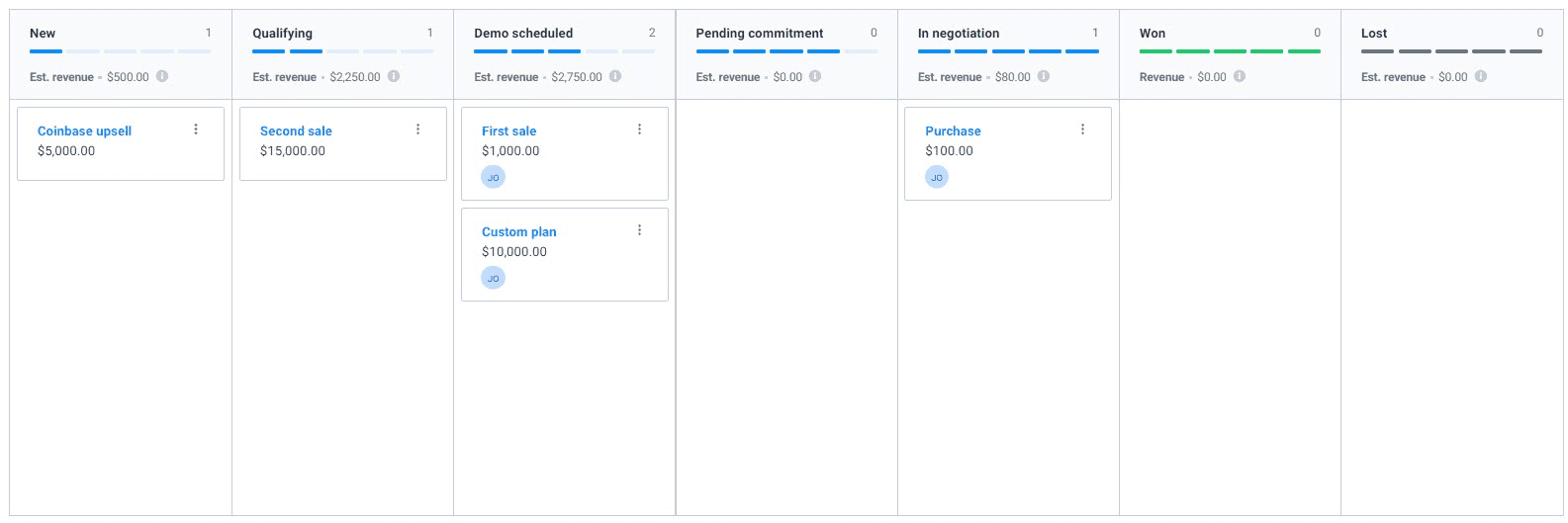Click the JO avatar on First sale card

tap(493, 177)
